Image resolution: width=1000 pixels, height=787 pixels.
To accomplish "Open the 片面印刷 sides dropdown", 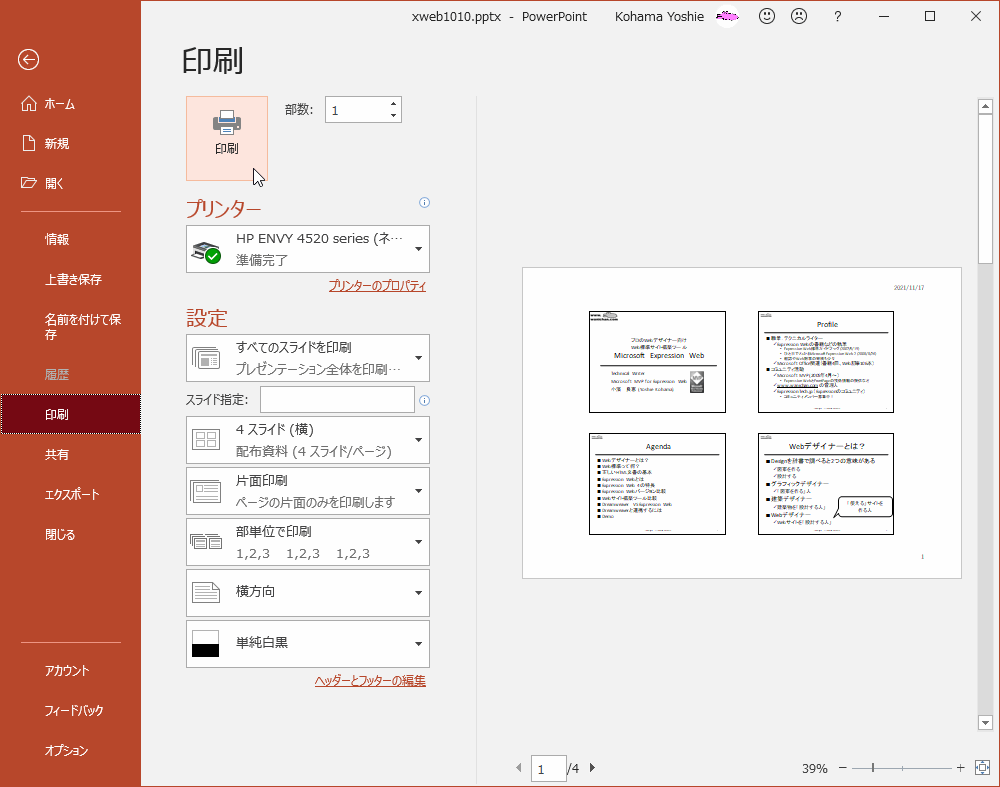I will coord(307,491).
